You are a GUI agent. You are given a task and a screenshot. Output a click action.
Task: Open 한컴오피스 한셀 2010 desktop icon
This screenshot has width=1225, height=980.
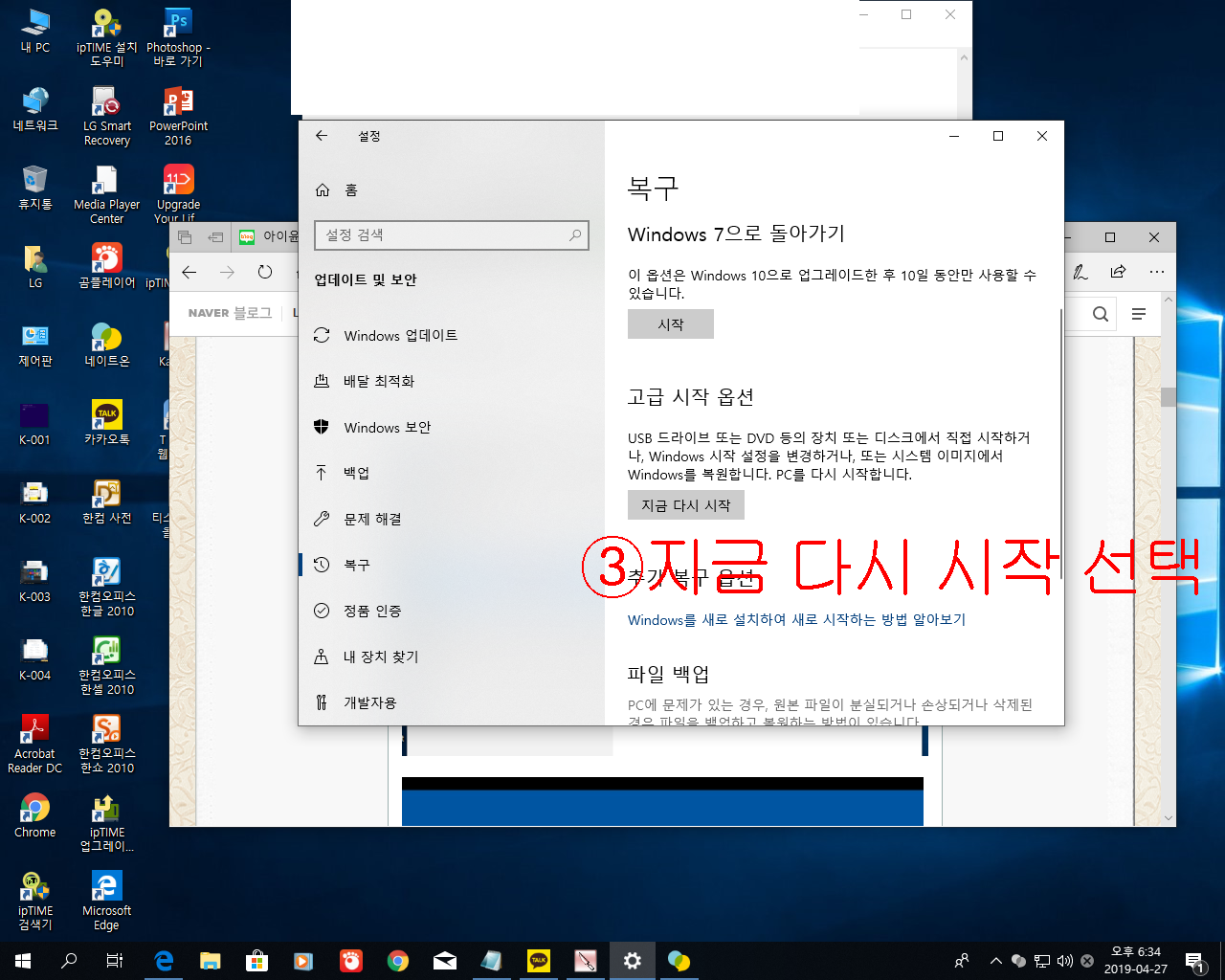pos(107,665)
